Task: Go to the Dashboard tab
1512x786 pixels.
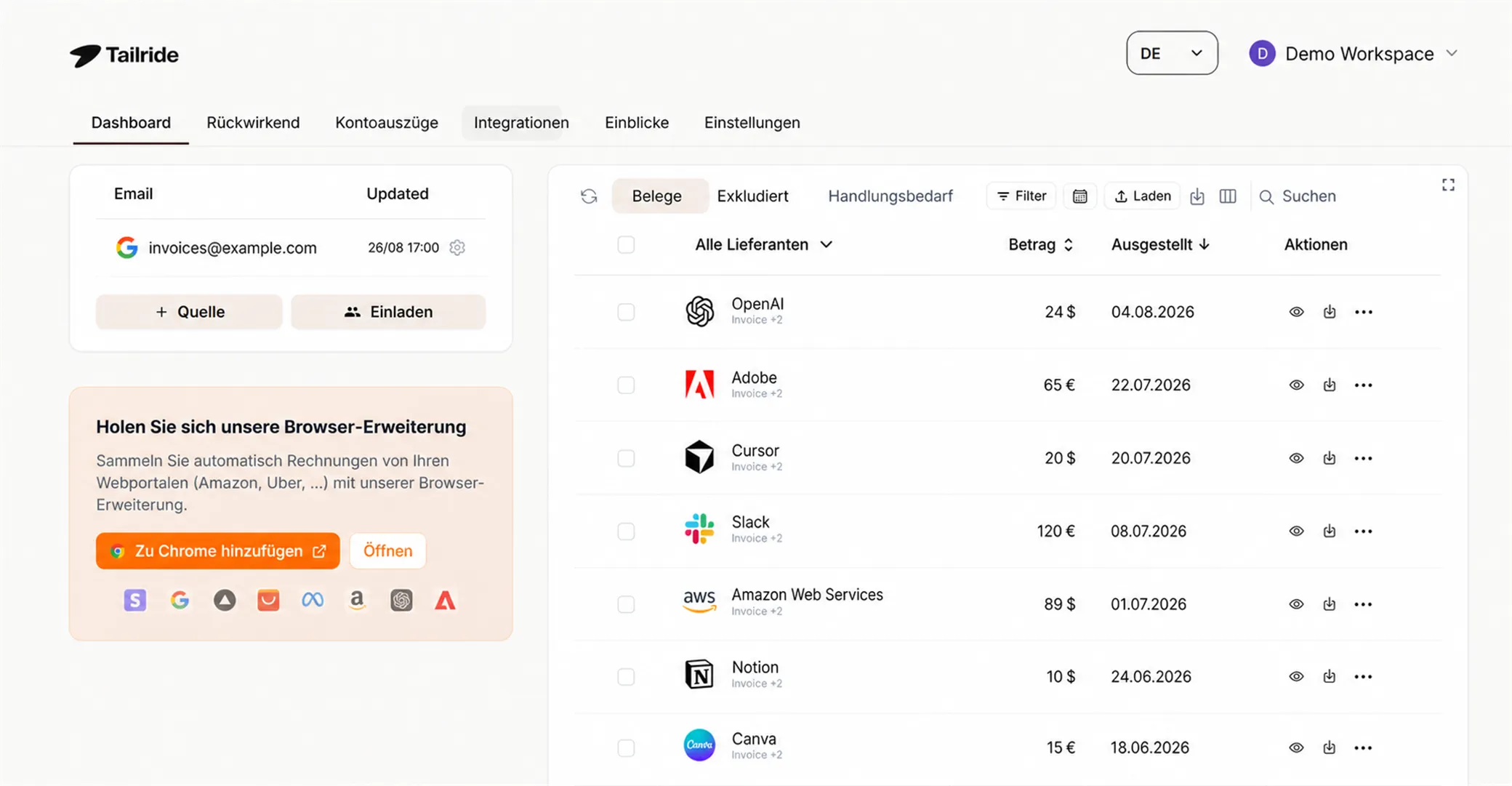Action: [131, 123]
